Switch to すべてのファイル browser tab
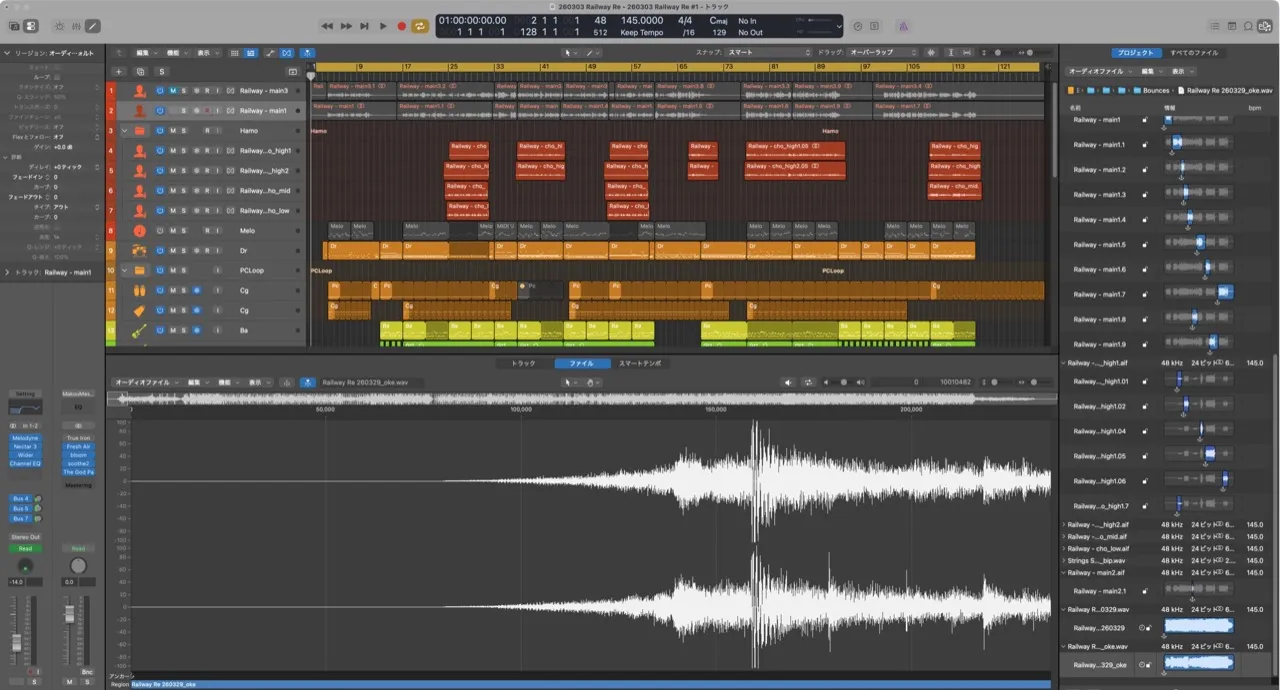 pyautogui.click(x=1194, y=52)
